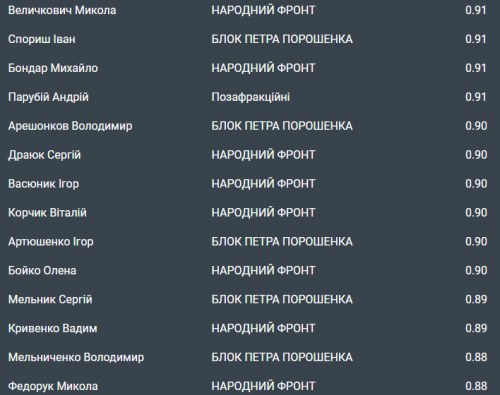Select Бойко Олена in the list
500x395 pixels.
(x=42, y=270)
